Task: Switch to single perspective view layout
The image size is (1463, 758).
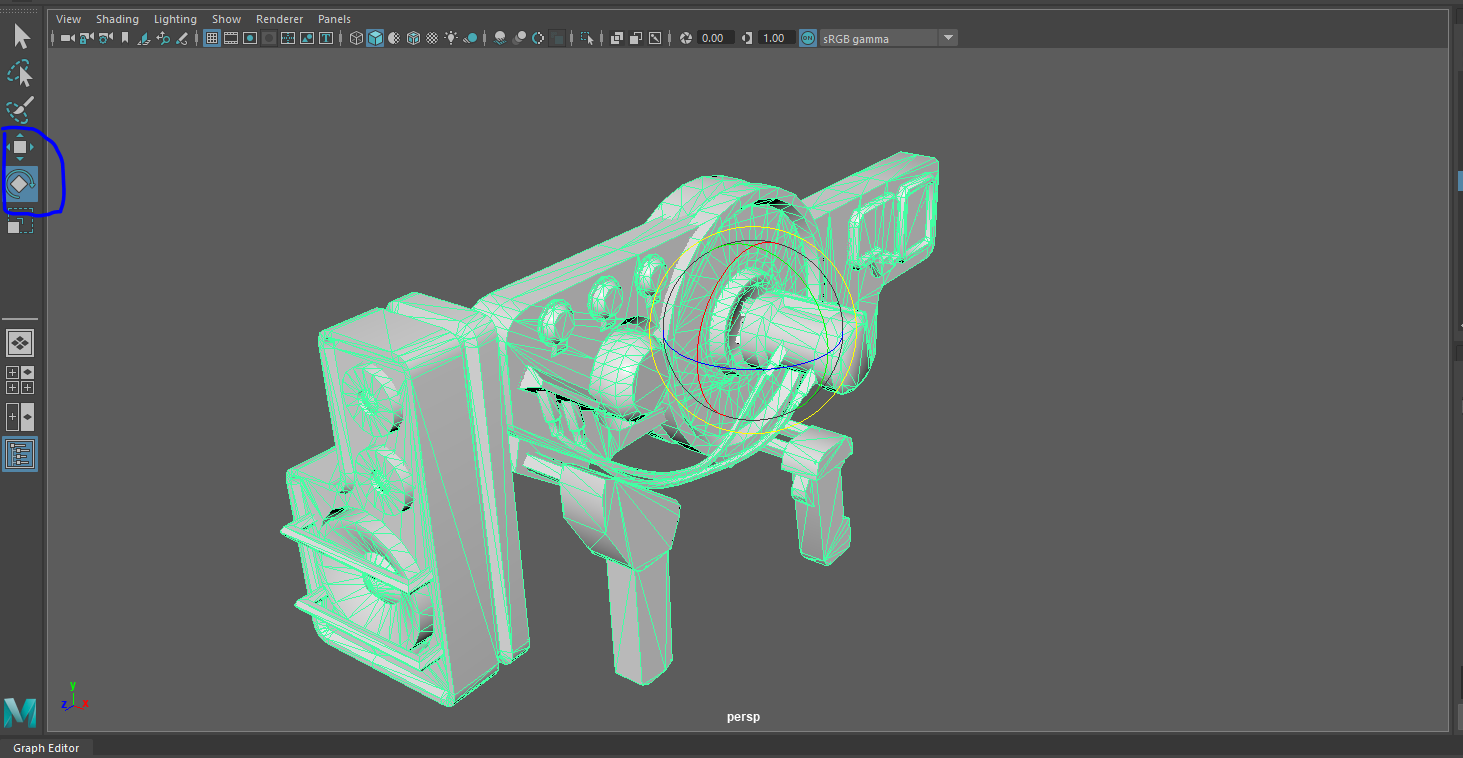Action: click(20, 343)
